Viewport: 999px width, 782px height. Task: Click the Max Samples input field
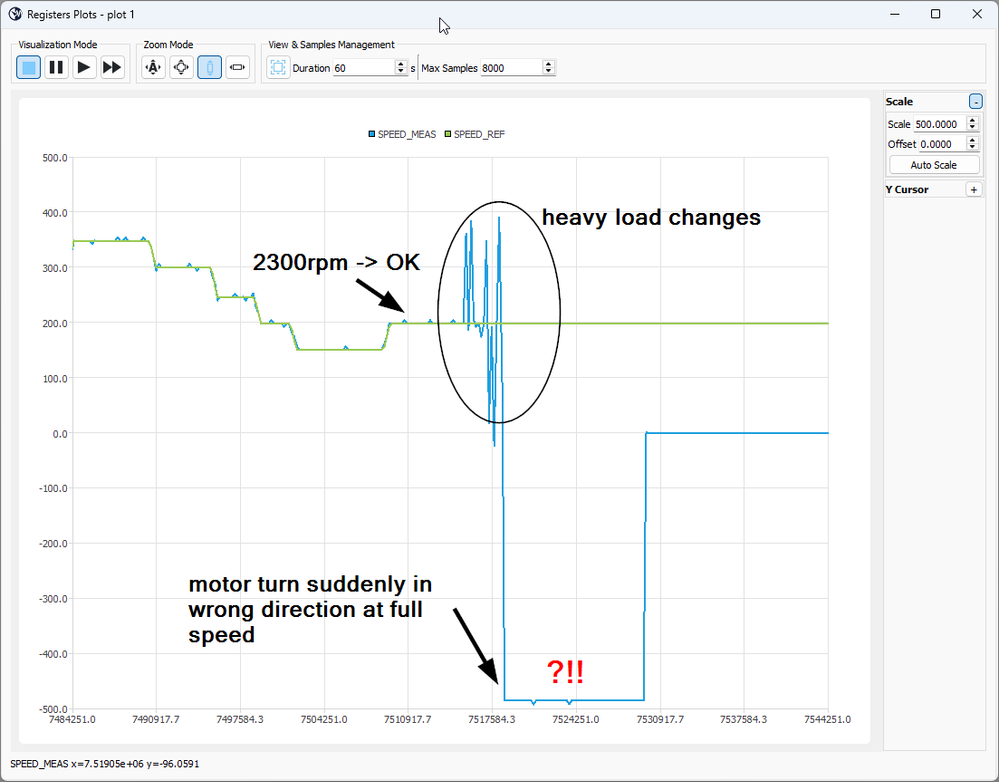pyautogui.click(x=512, y=68)
